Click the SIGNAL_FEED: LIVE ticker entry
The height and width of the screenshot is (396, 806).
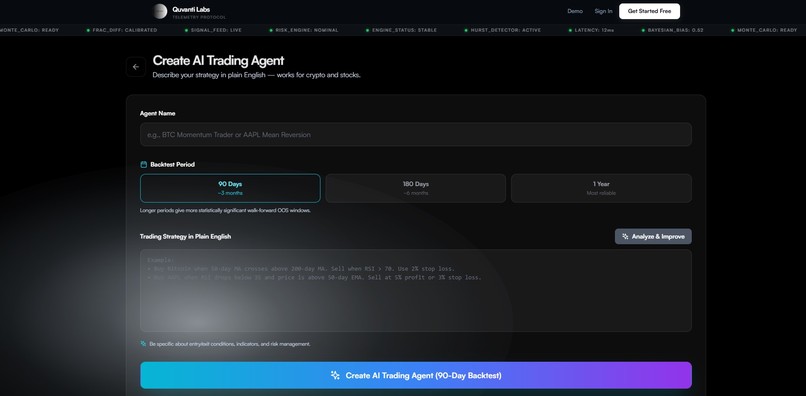pyautogui.click(x=213, y=30)
